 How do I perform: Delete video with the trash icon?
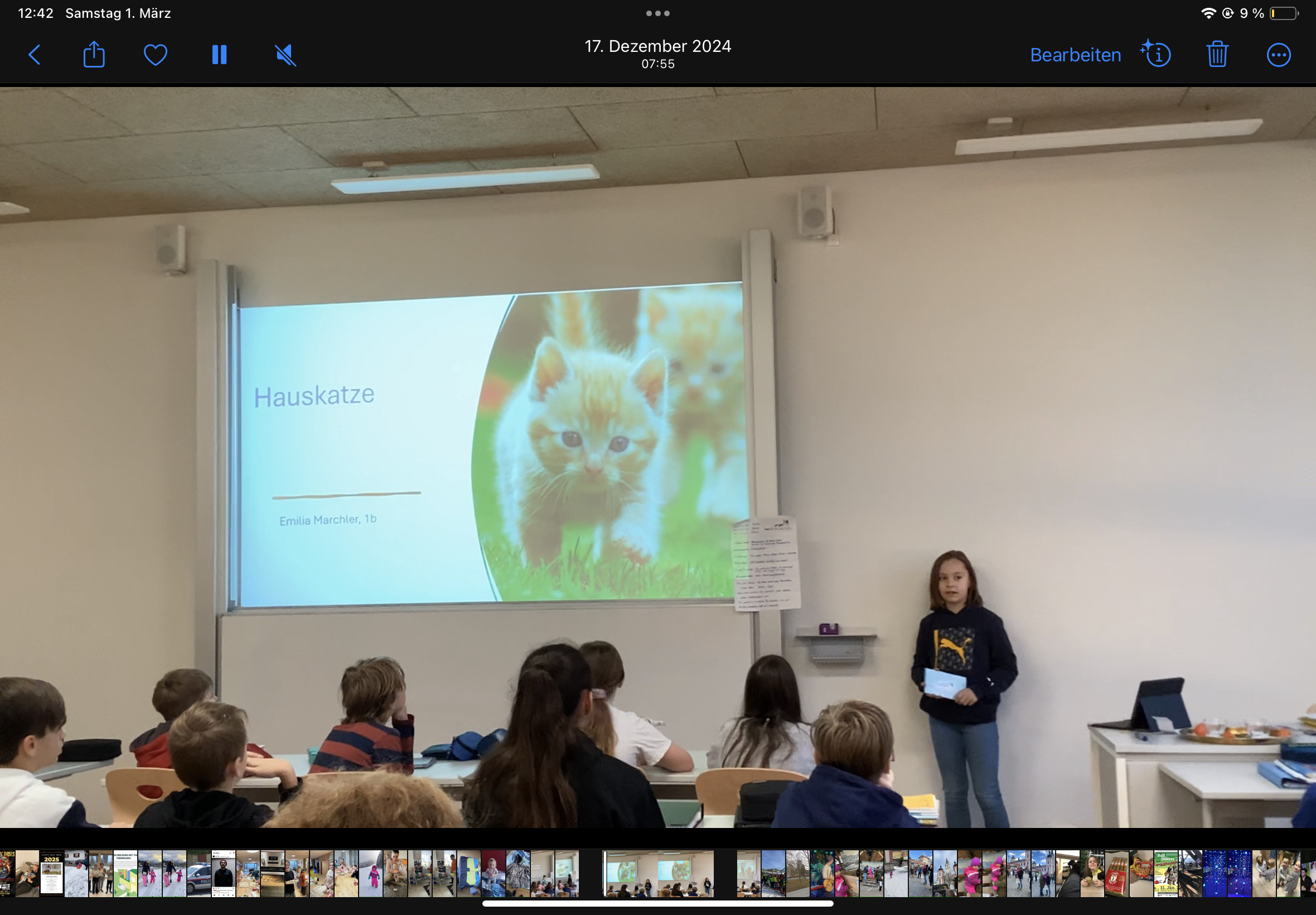1217,55
